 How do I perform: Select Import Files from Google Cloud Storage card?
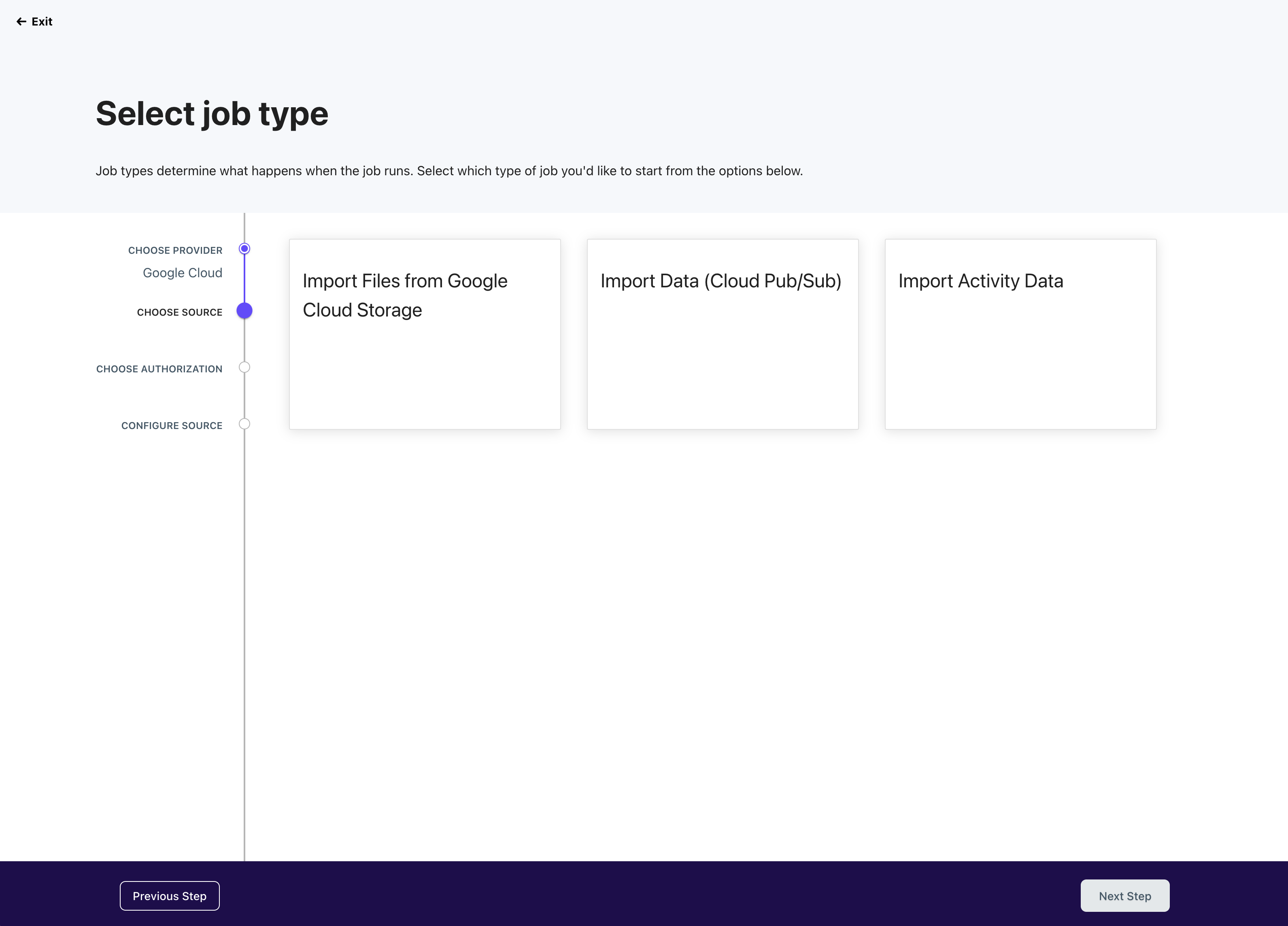point(405,295)
